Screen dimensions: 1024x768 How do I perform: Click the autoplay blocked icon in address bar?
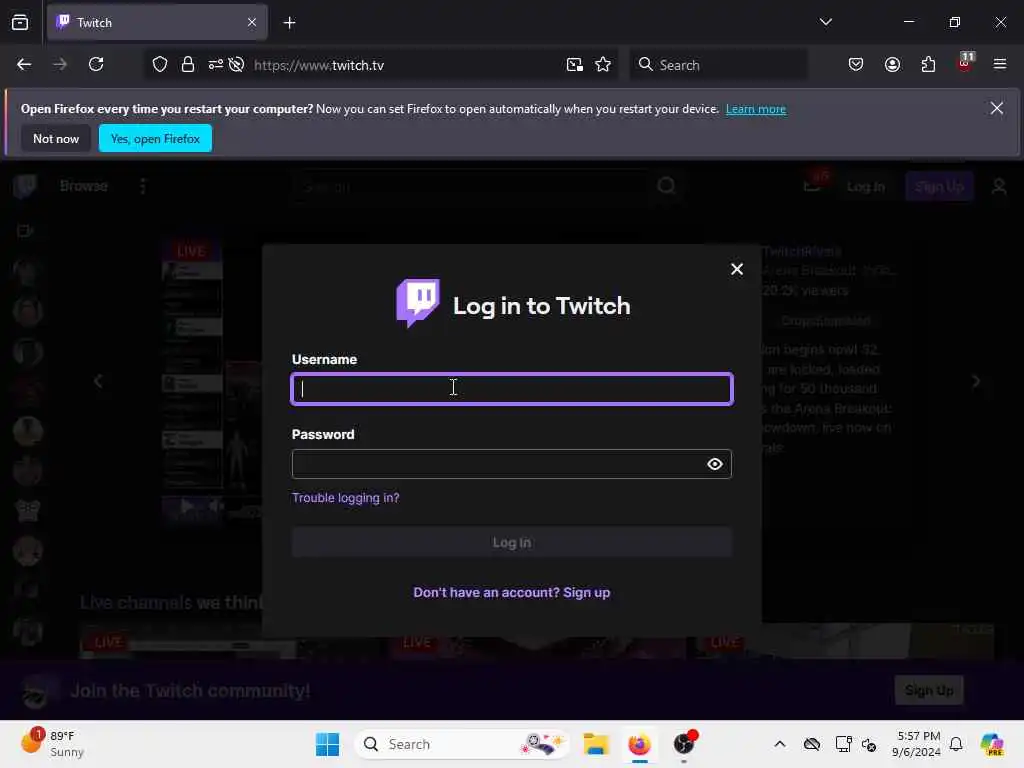pos(236,65)
